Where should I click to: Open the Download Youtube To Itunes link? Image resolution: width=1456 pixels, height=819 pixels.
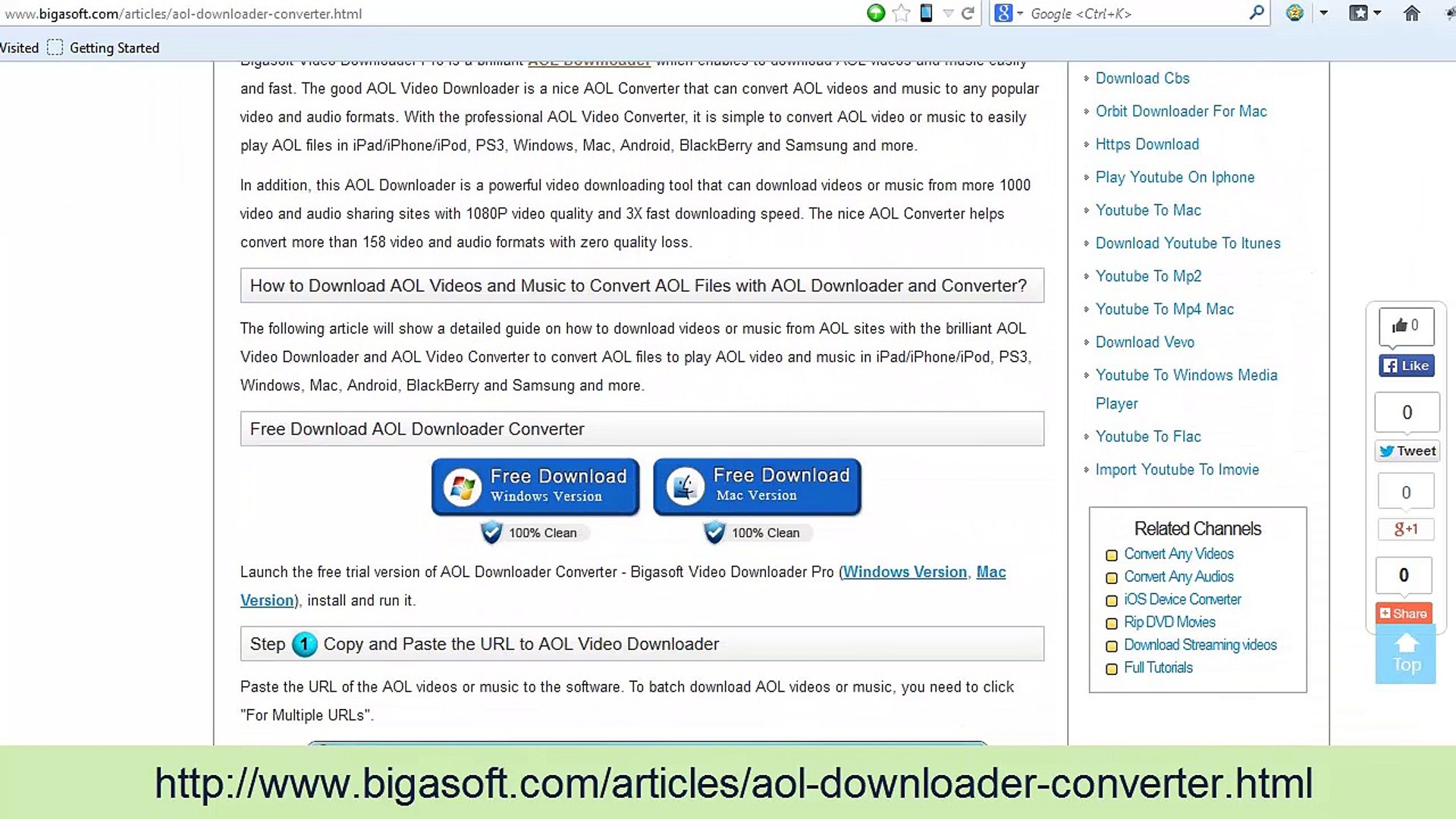pyautogui.click(x=1188, y=243)
